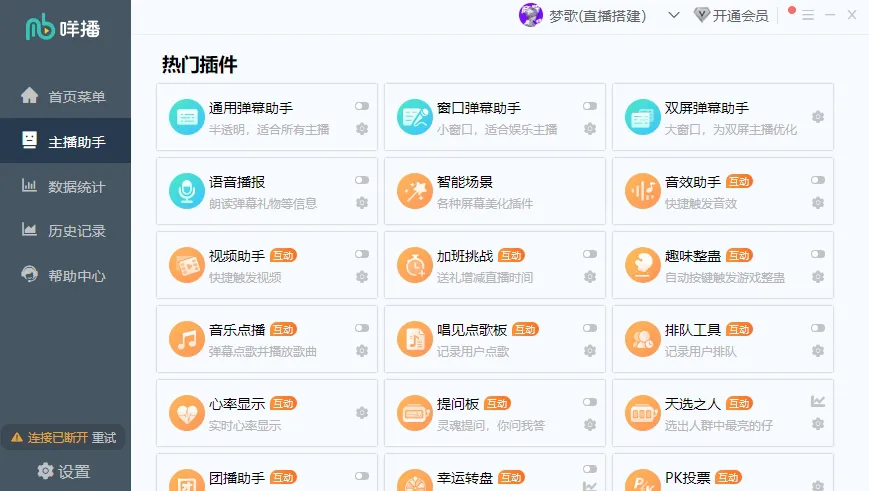Enable the 趣味整蛊 switch
Viewport: 869px width, 491px height.
(817, 254)
